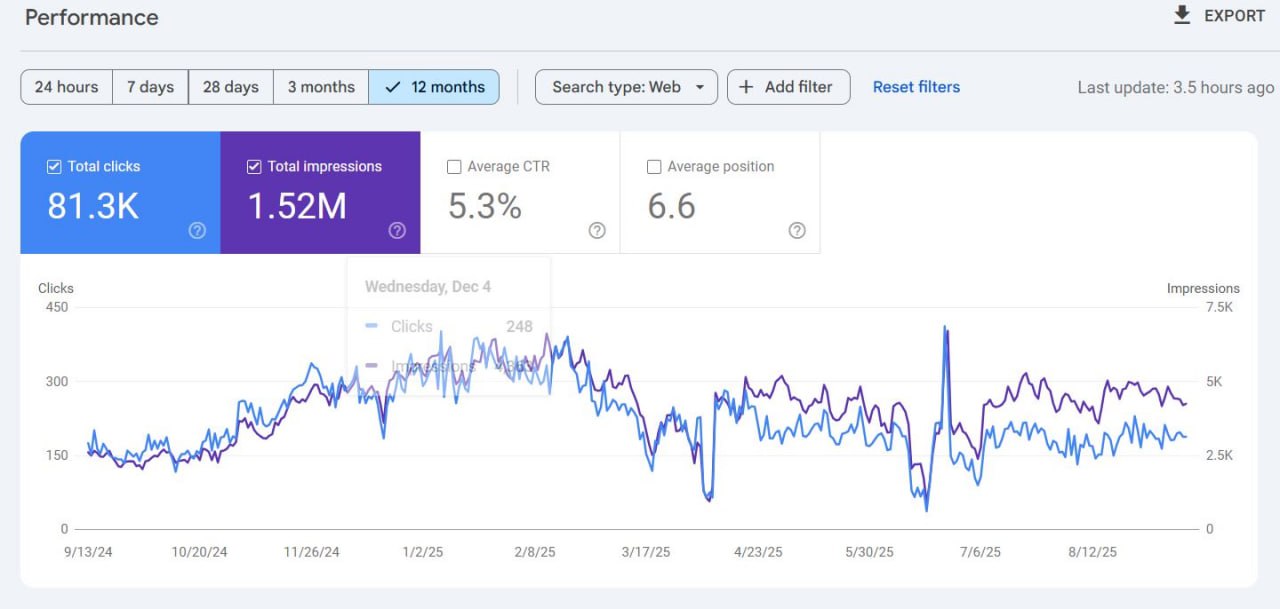Viewport: 1280px width, 609px height.
Task: Switch to the 28 days range
Action: [230, 87]
